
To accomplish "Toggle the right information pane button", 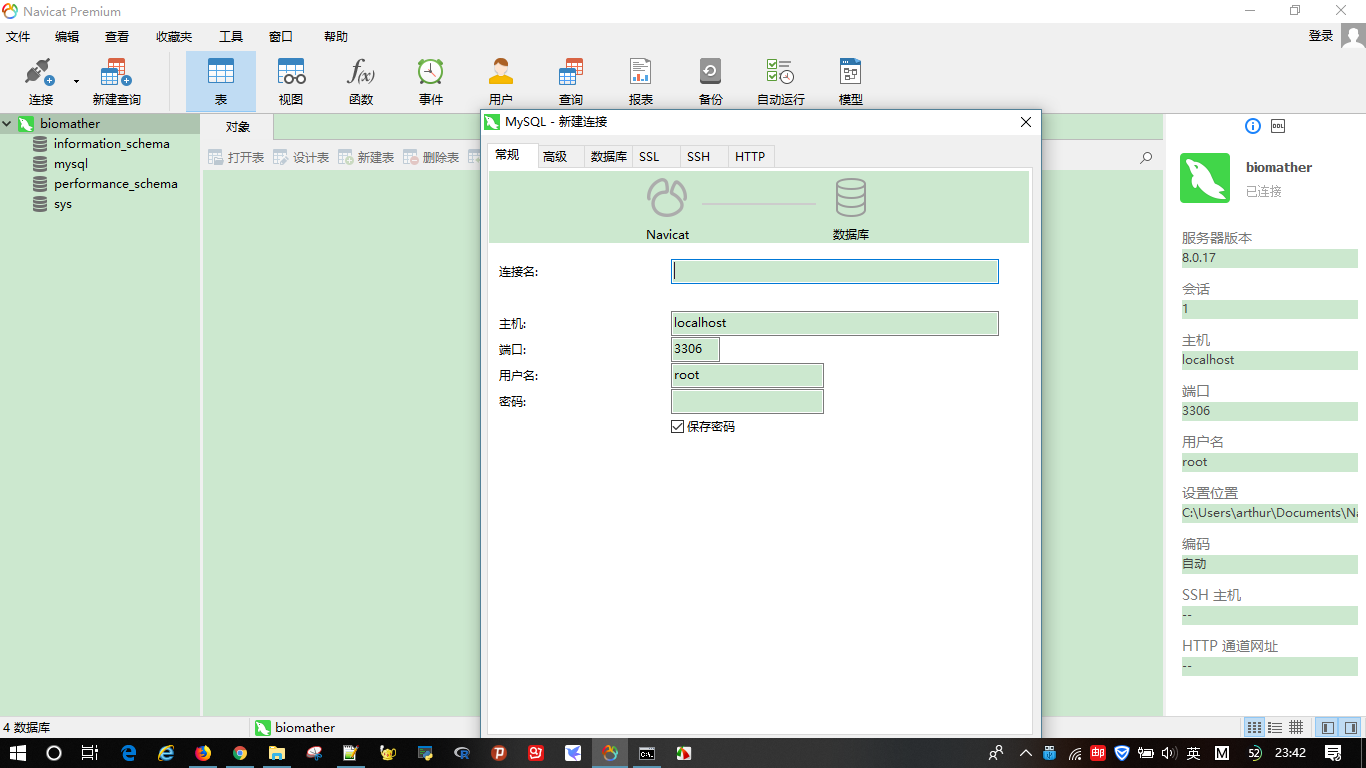I will click(1350, 727).
